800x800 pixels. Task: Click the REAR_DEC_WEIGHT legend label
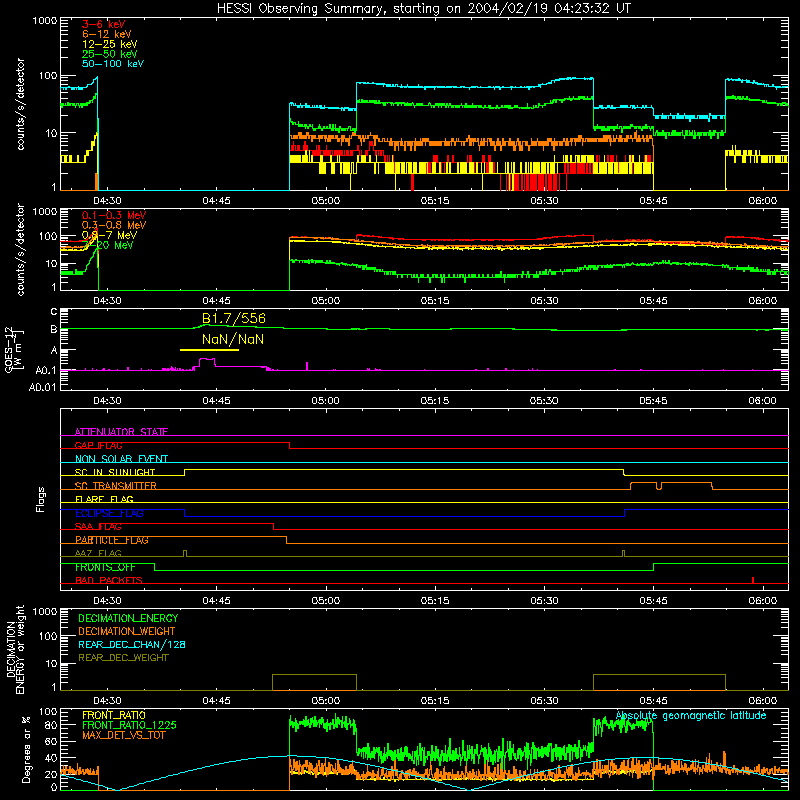123,658
